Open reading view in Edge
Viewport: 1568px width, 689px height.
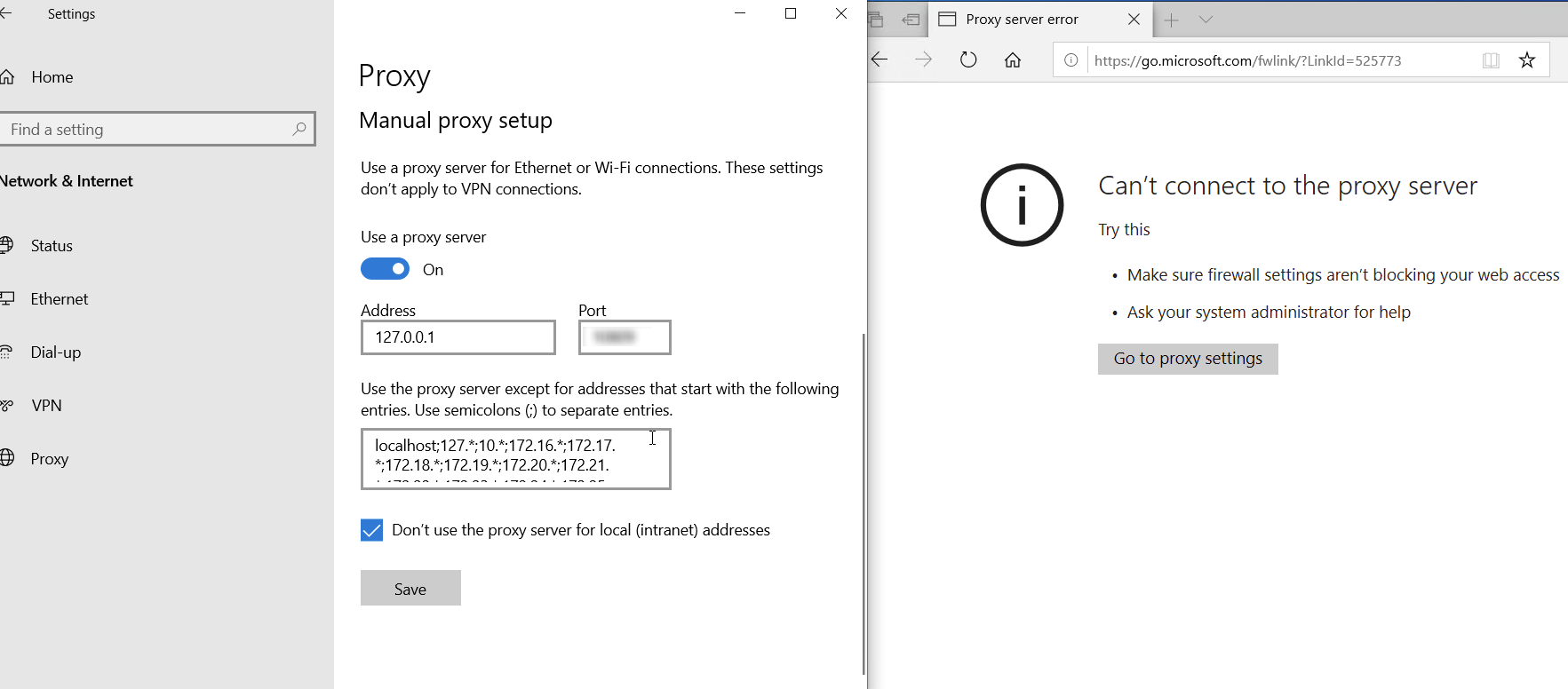click(1491, 60)
